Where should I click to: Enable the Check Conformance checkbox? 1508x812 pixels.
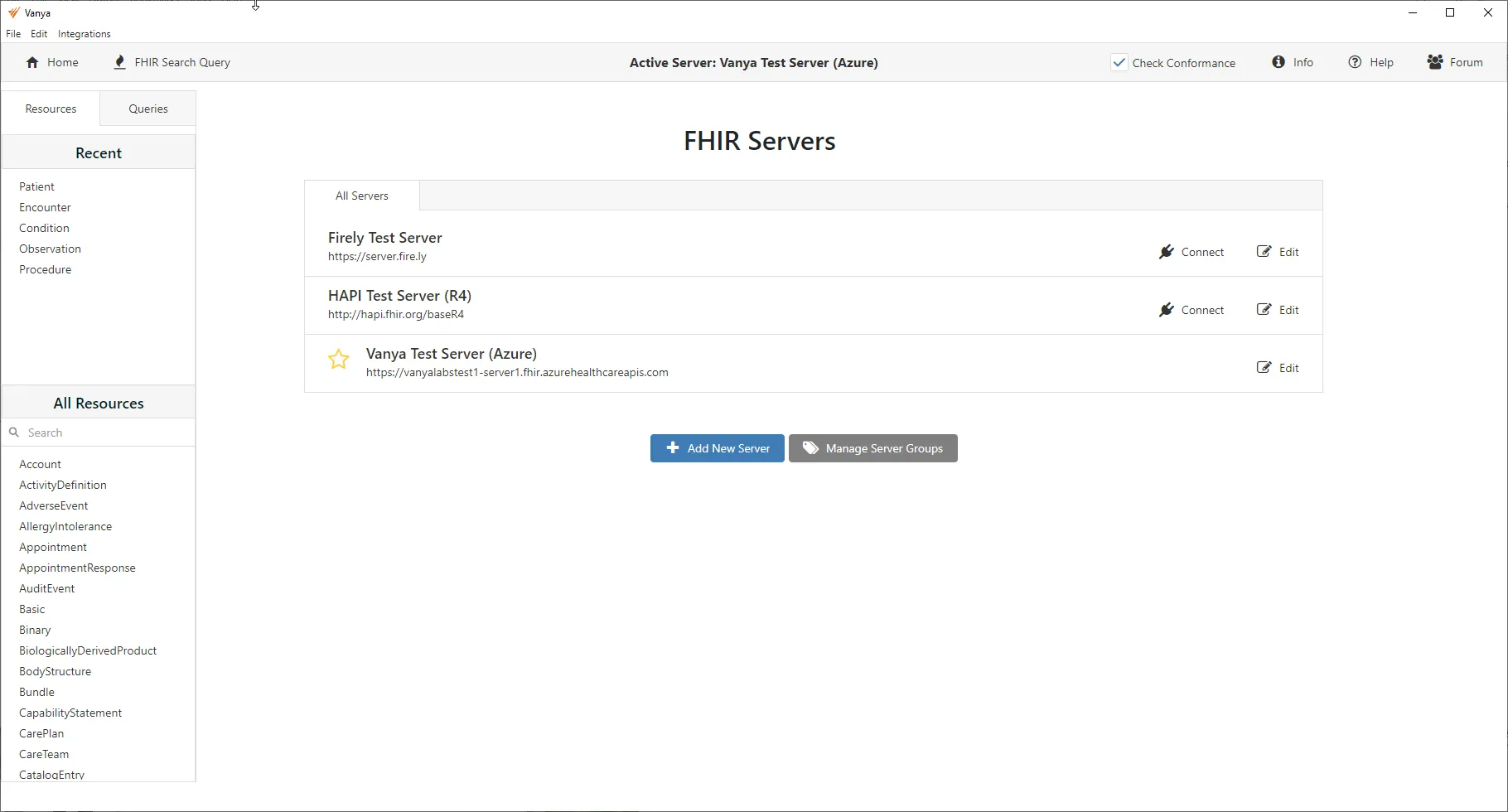(x=1119, y=62)
